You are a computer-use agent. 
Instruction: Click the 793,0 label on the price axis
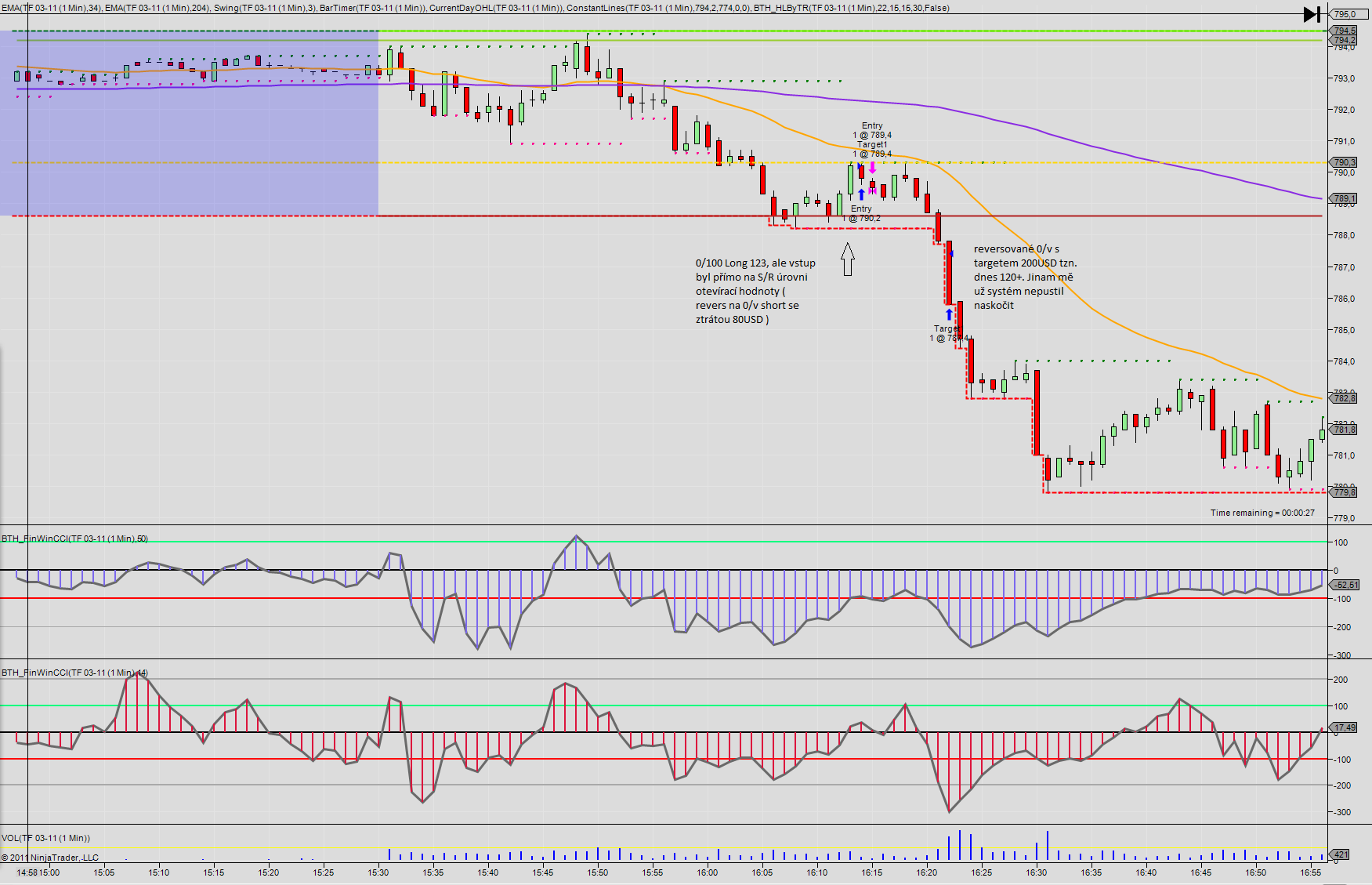(x=1345, y=78)
